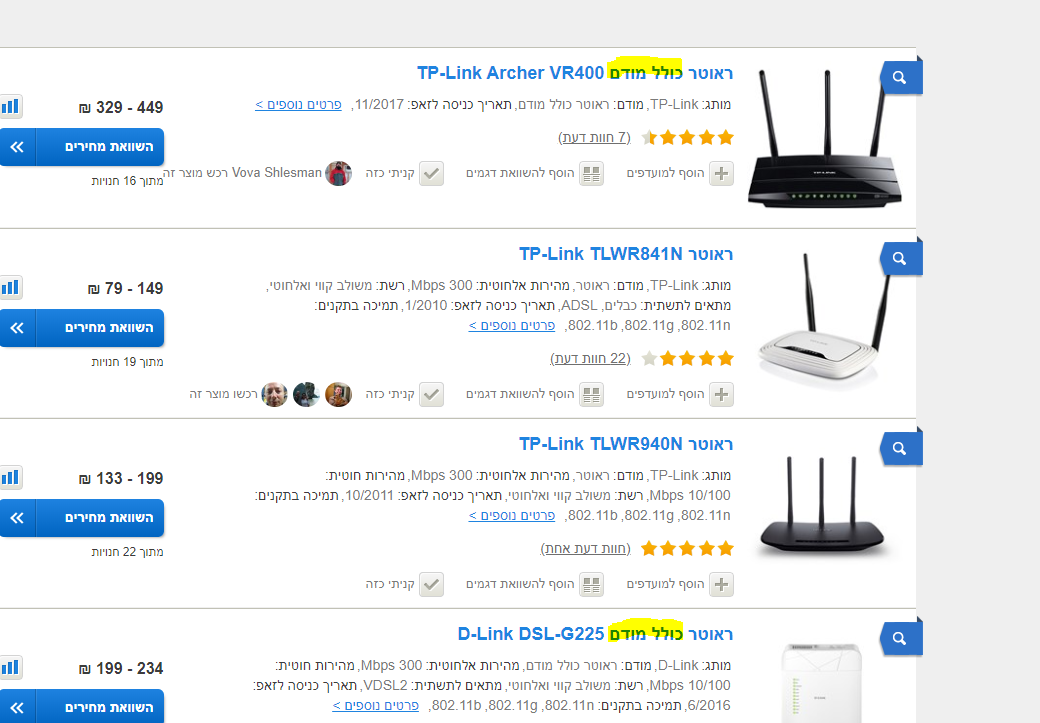Add TLWR940N to favorites with plus icon
This screenshot has width=1040, height=723.
[x=721, y=584]
